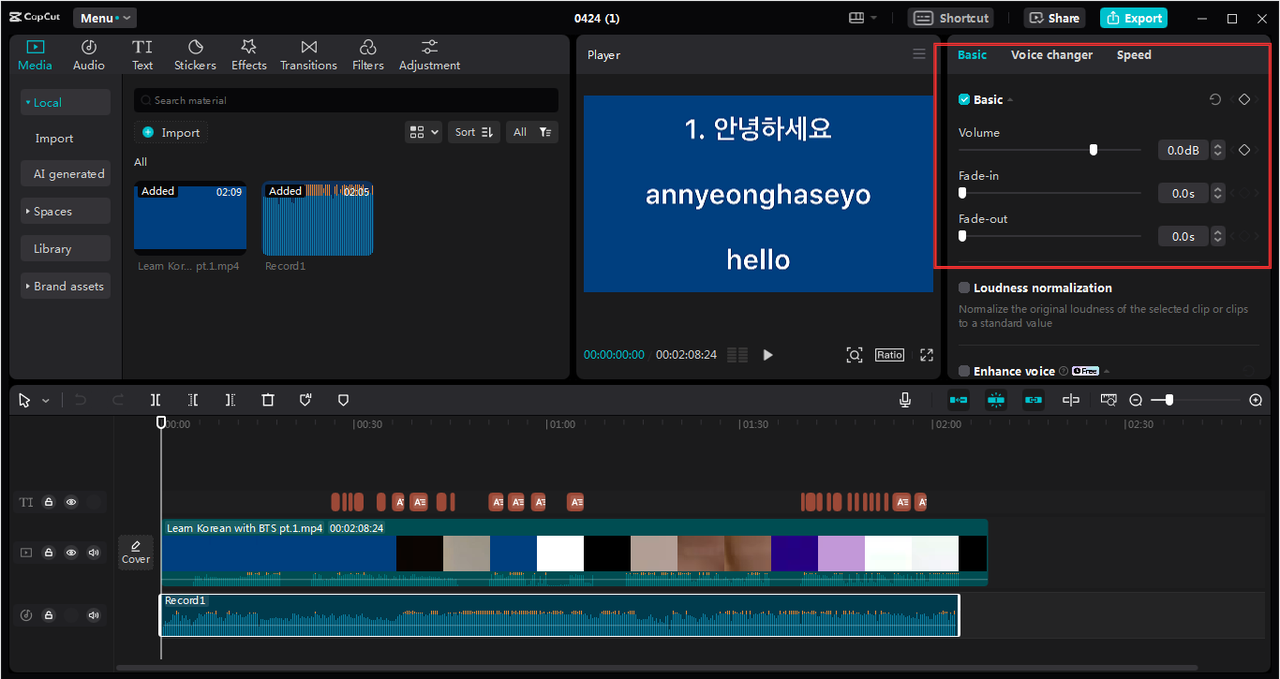
Task: Expand the Spaces section in sidebar
Action: [x=65, y=211]
